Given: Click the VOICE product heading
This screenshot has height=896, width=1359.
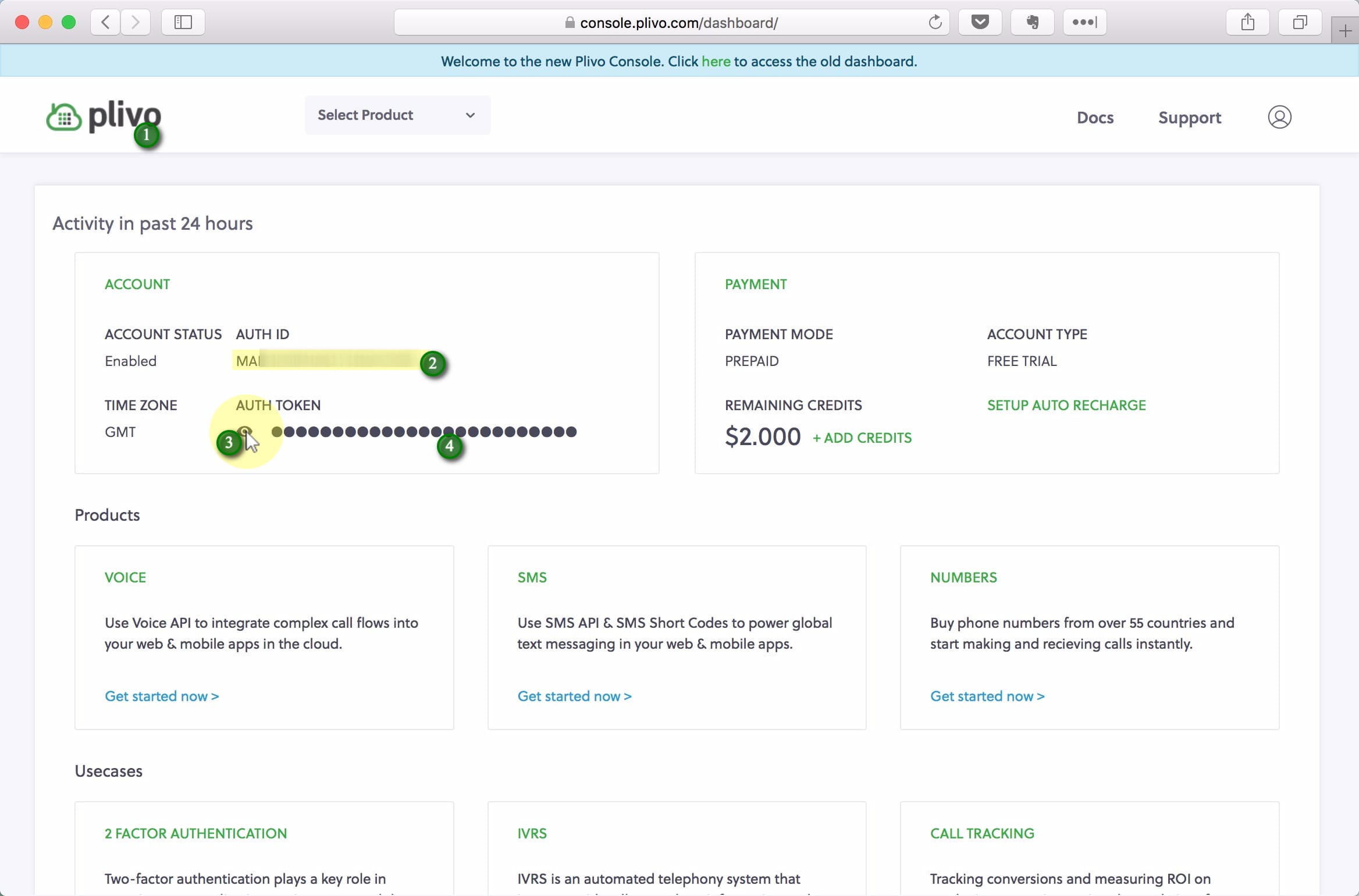Looking at the screenshot, I should coord(125,577).
